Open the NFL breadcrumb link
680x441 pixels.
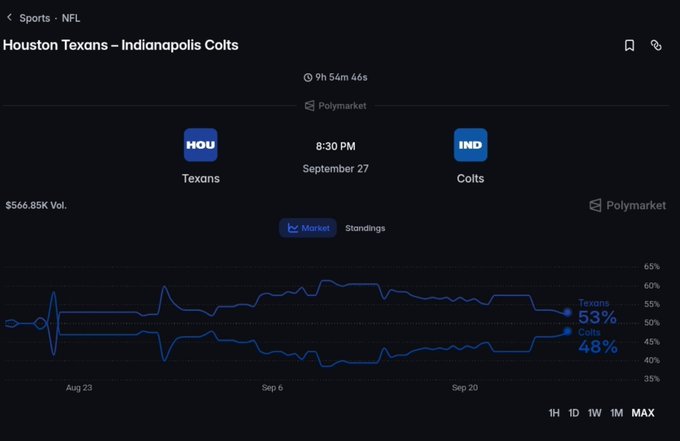coord(71,18)
